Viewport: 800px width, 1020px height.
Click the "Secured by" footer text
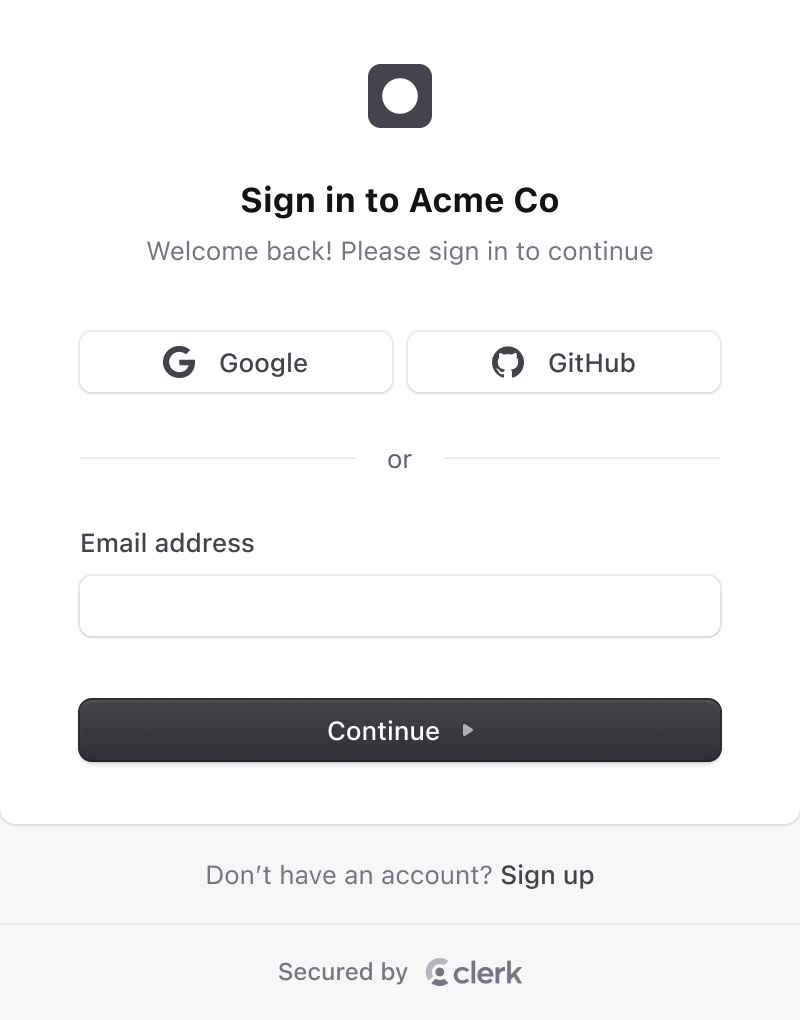pos(343,972)
